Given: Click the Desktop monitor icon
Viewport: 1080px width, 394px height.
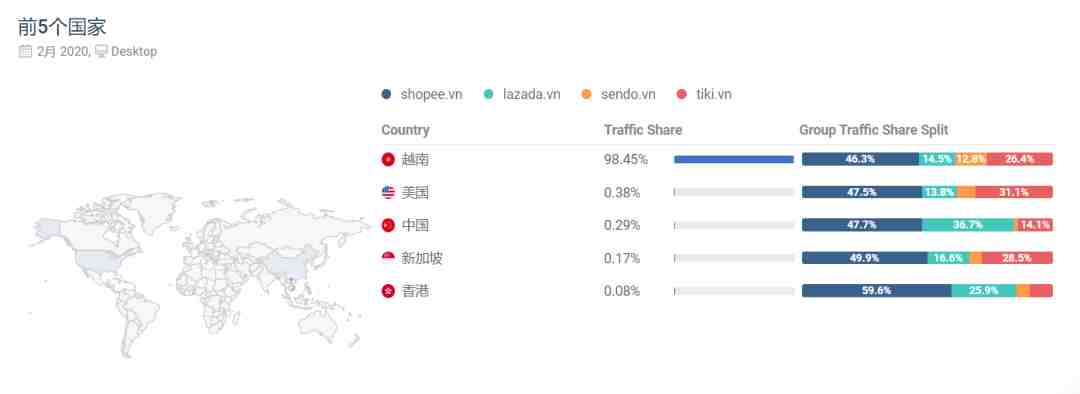Looking at the screenshot, I should click(x=101, y=51).
